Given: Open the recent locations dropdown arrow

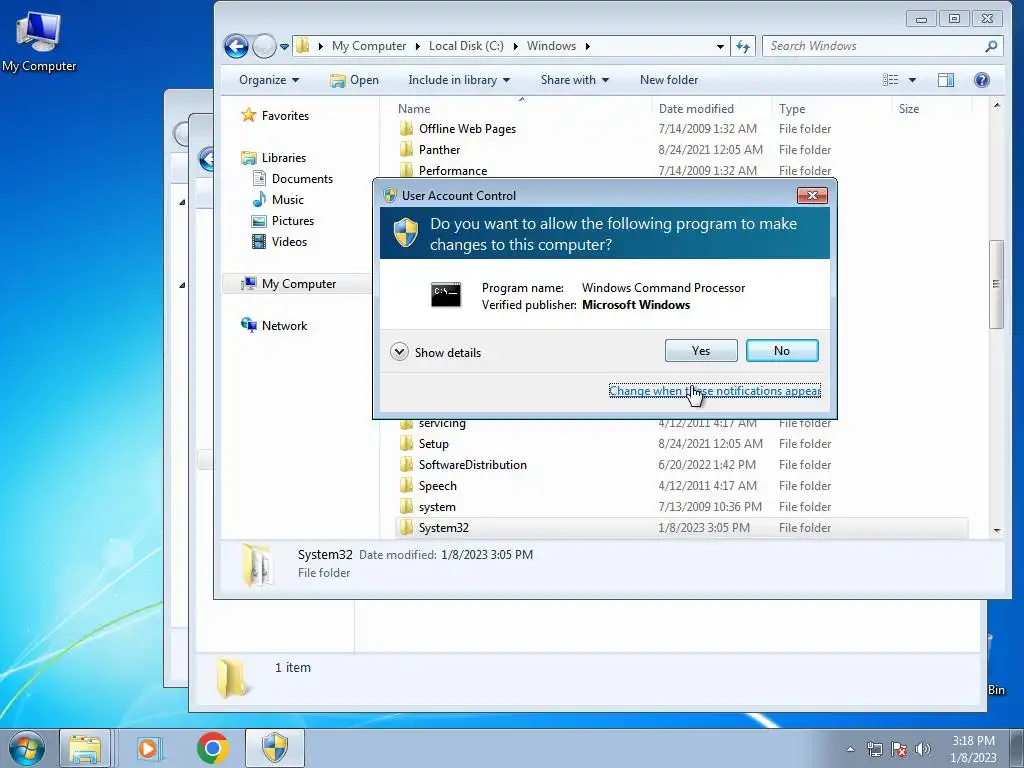Looking at the screenshot, I should pyautogui.click(x=284, y=46).
